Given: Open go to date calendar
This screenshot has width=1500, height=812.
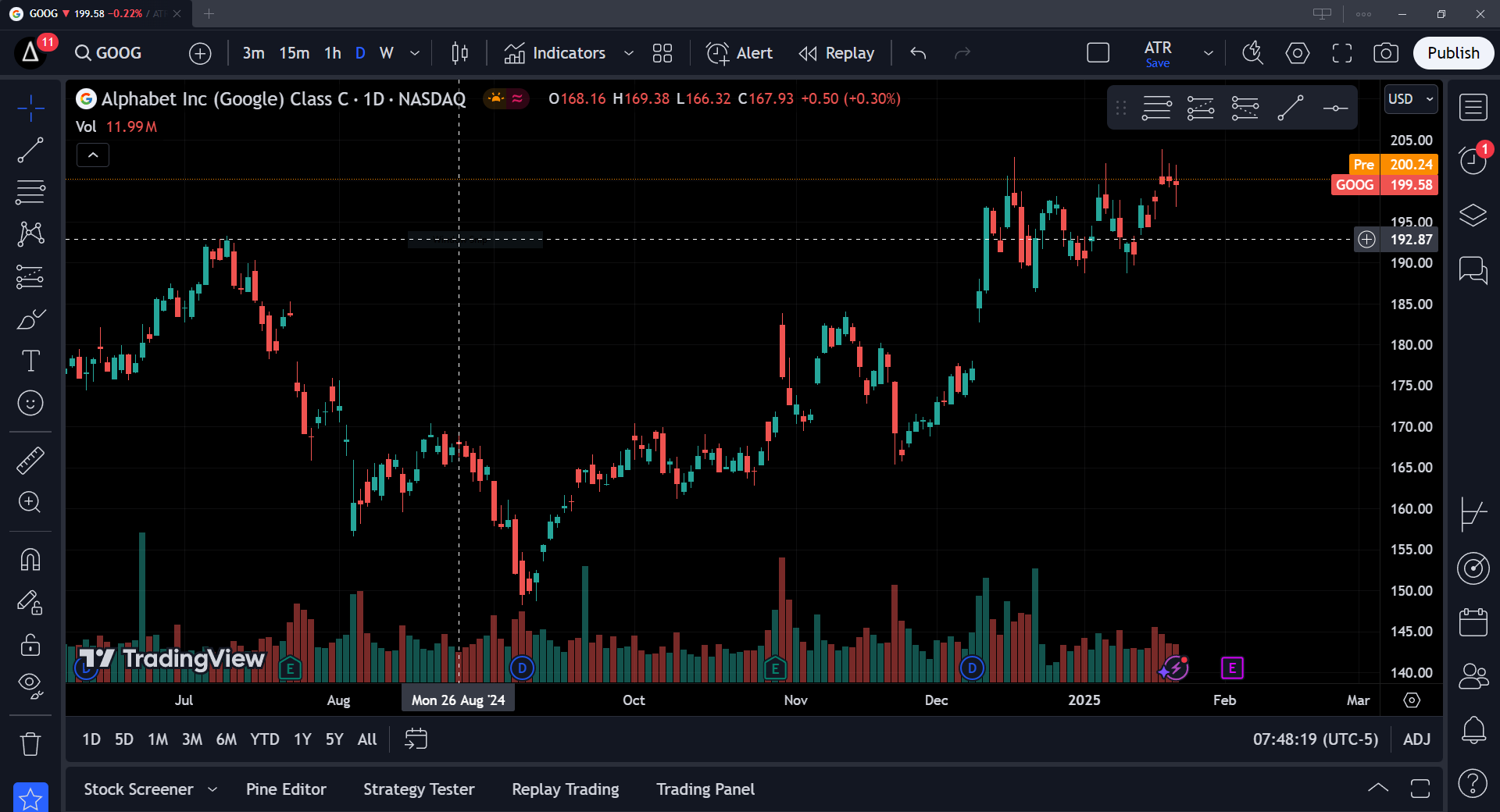Looking at the screenshot, I should coord(416,739).
